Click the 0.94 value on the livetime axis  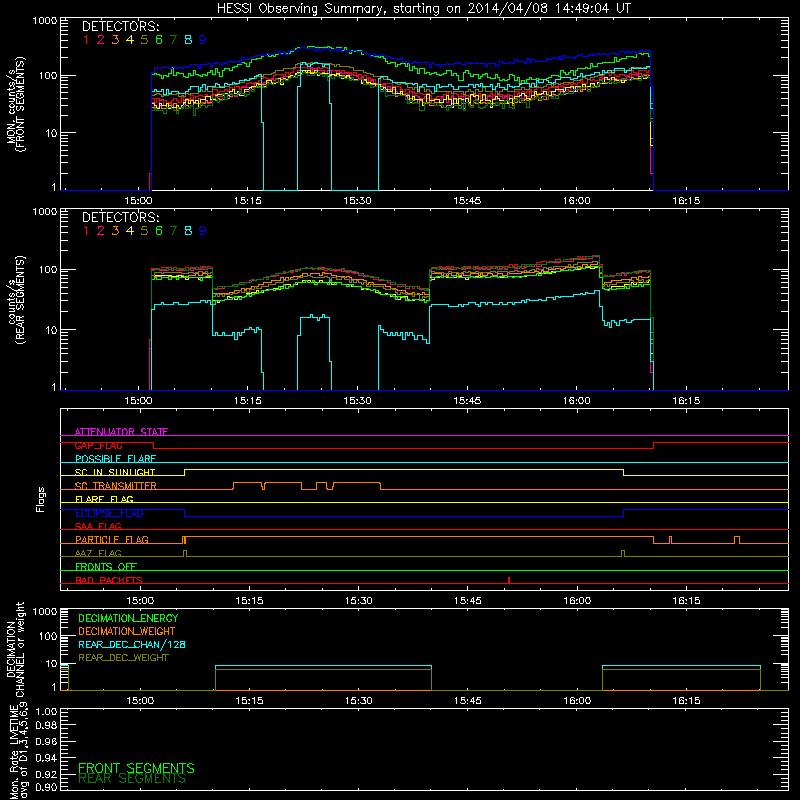tap(46, 758)
